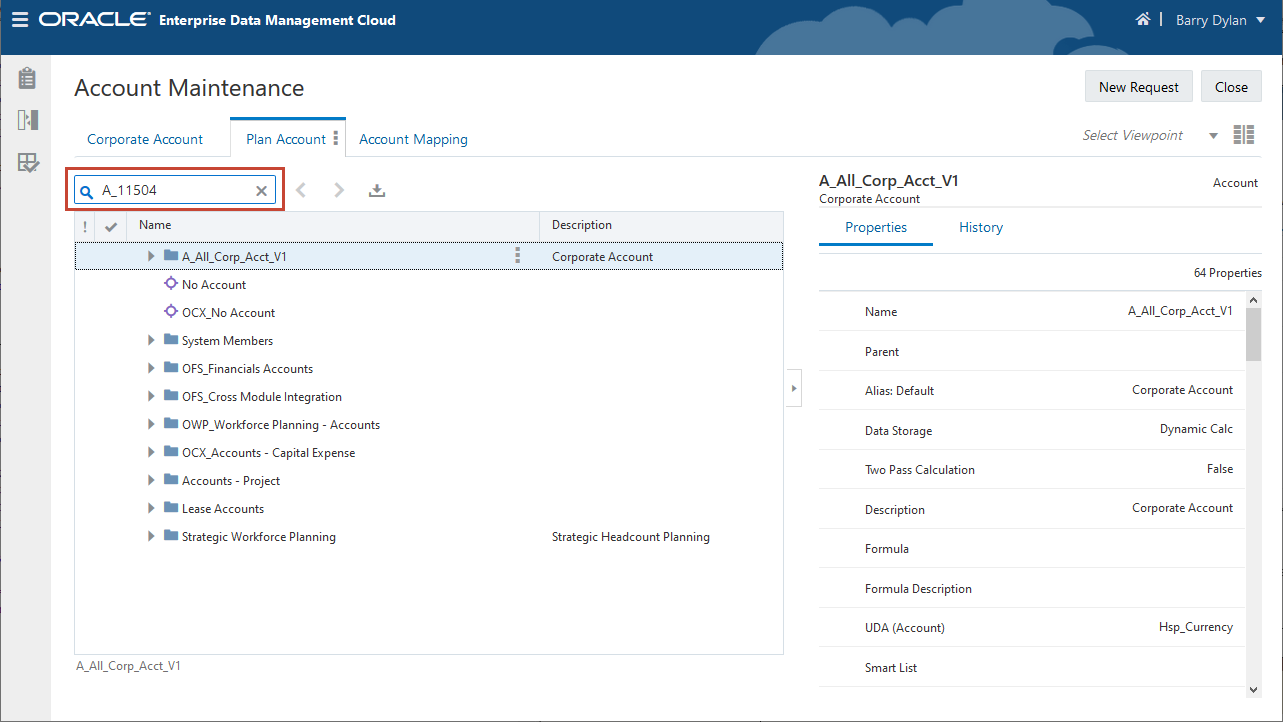The height and width of the screenshot is (722, 1283).
Task: Click the New Request button
Action: pyautogui.click(x=1138, y=87)
